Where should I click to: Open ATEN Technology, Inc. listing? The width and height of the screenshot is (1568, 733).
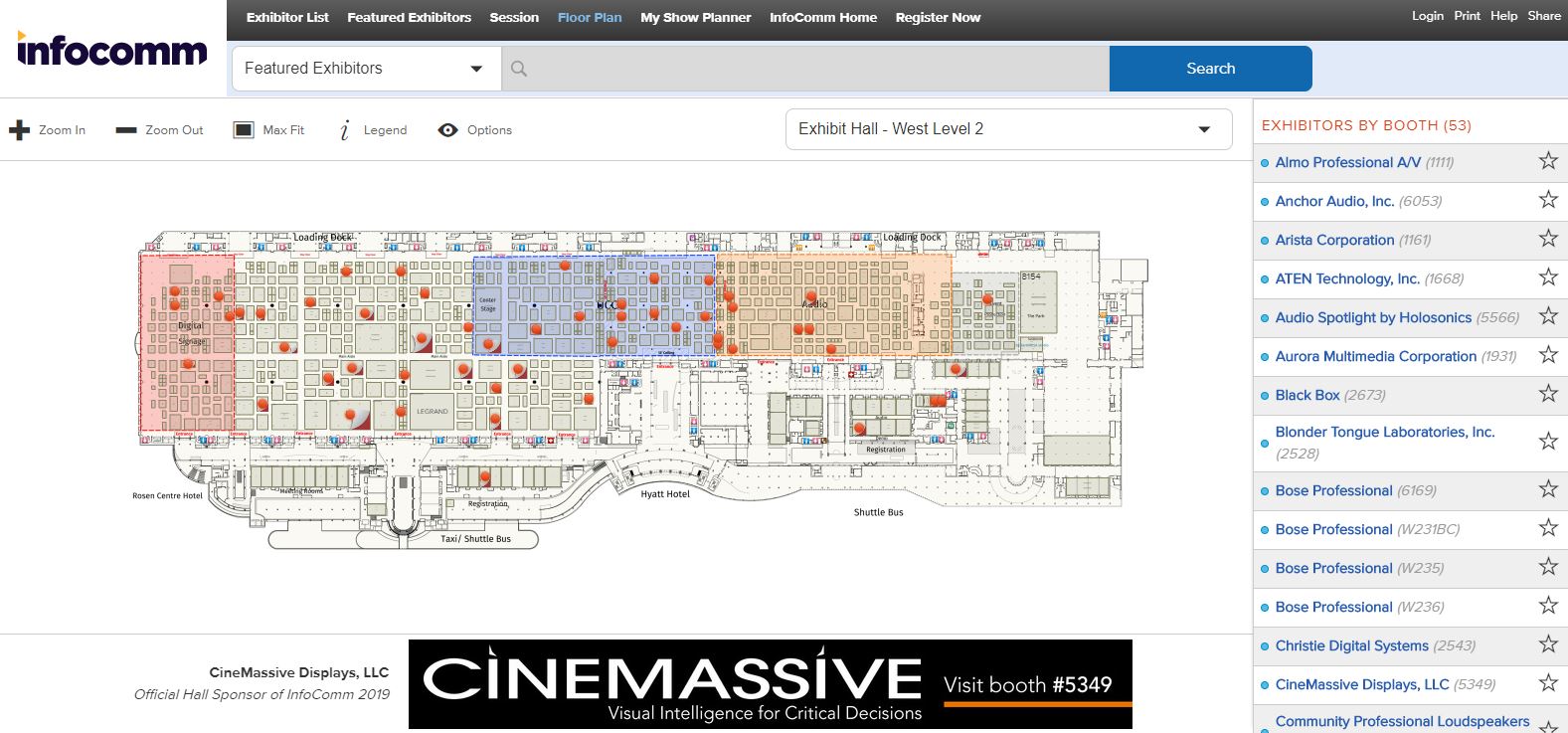tap(1347, 278)
